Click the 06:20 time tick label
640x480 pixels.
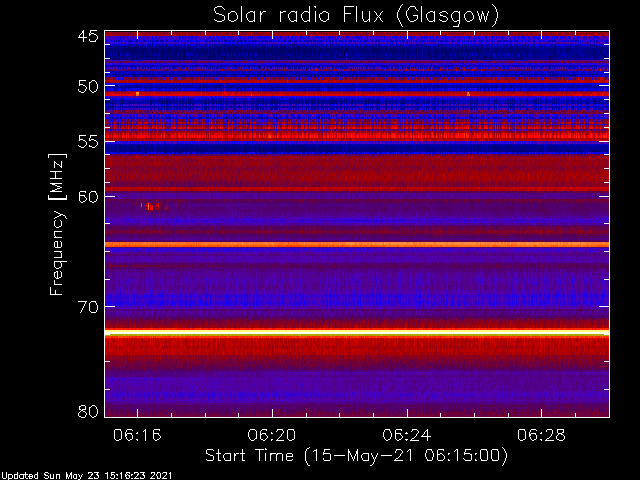click(x=272, y=435)
